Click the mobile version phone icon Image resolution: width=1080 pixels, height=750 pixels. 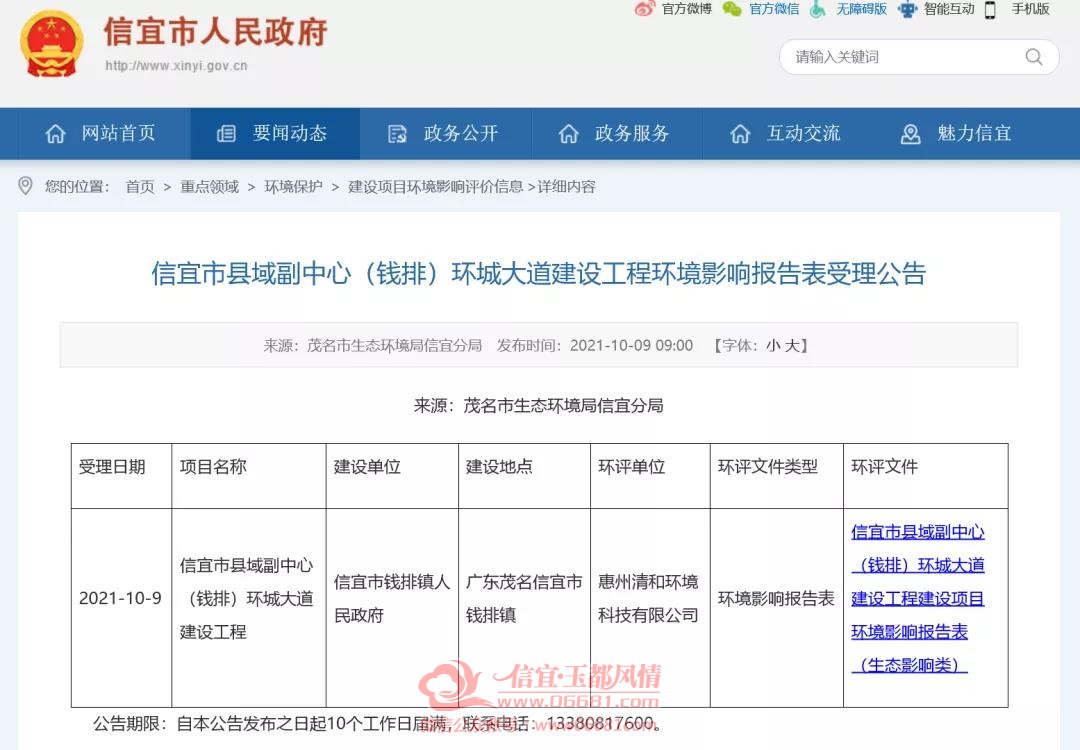pyautogui.click(x=990, y=10)
